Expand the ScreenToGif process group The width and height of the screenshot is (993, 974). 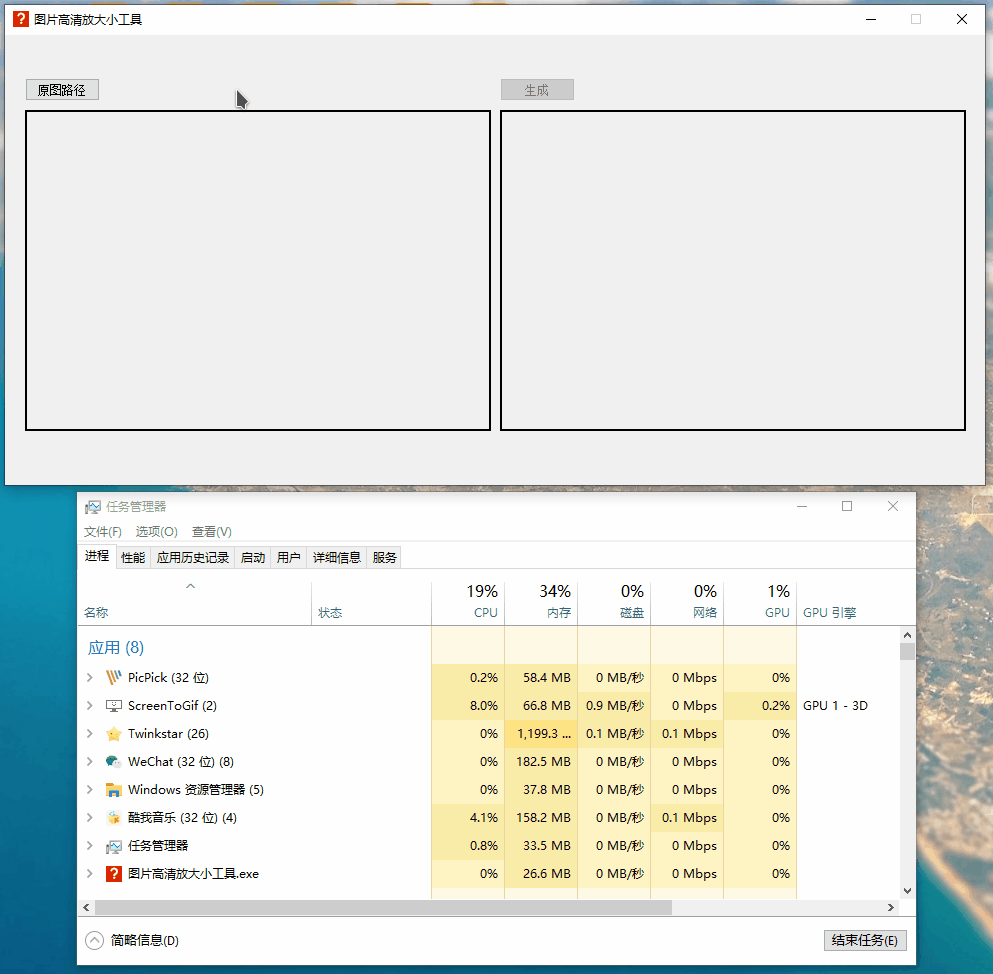90,705
